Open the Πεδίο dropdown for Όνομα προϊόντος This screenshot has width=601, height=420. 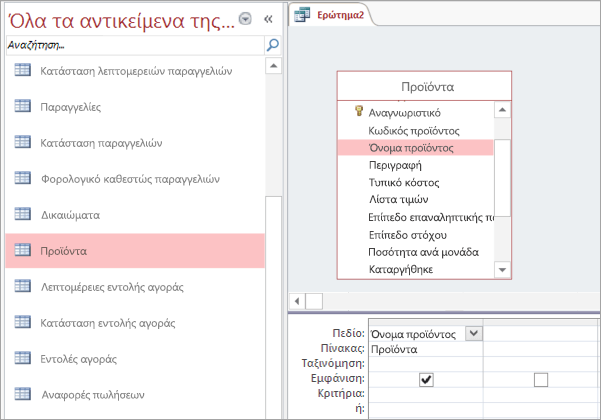474,333
